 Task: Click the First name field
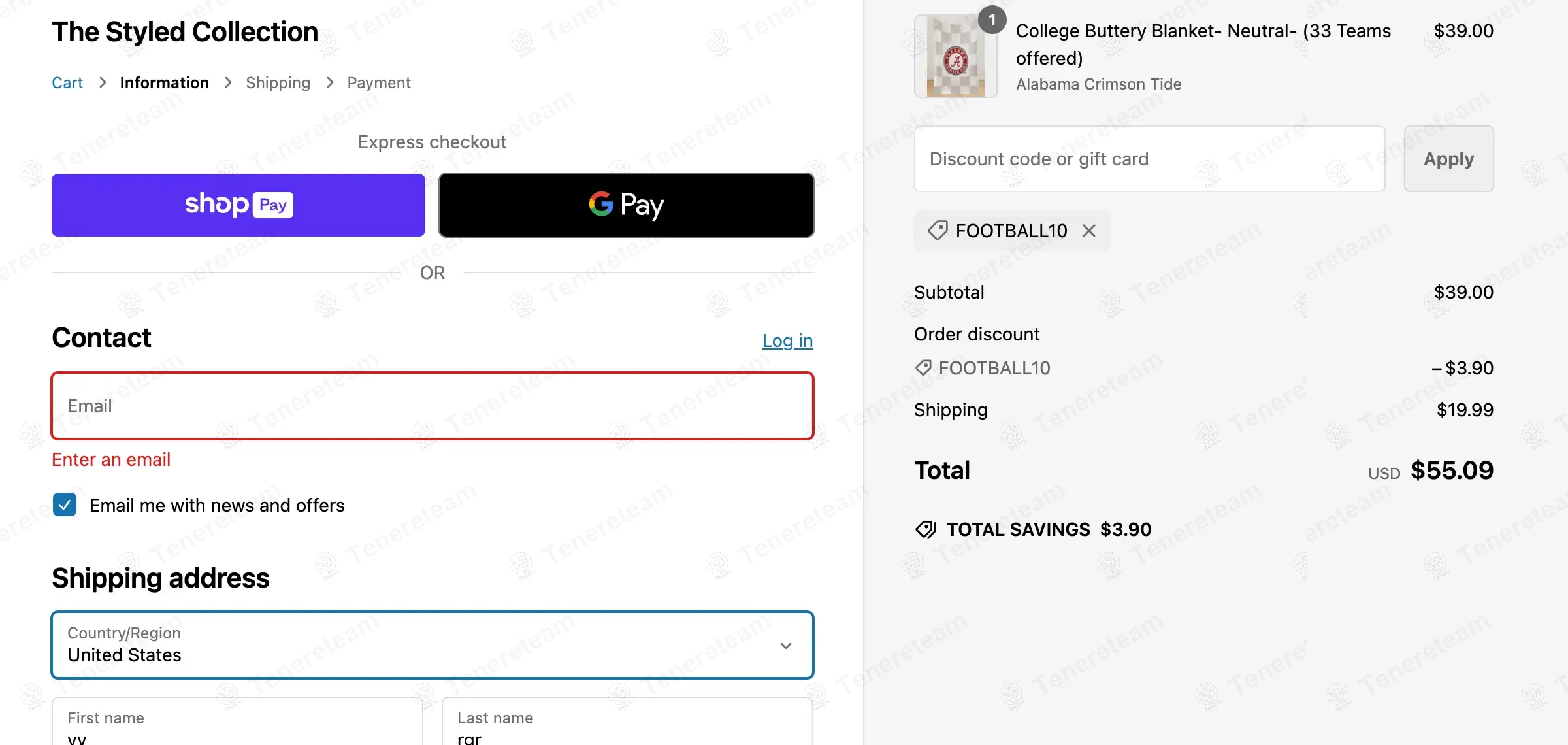coord(237,725)
